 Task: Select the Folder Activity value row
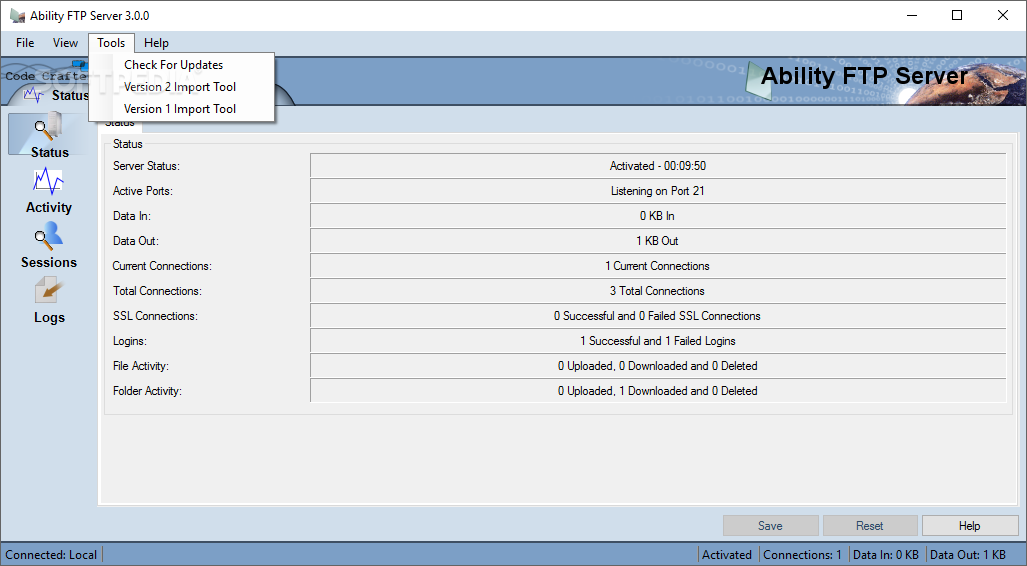(658, 390)
